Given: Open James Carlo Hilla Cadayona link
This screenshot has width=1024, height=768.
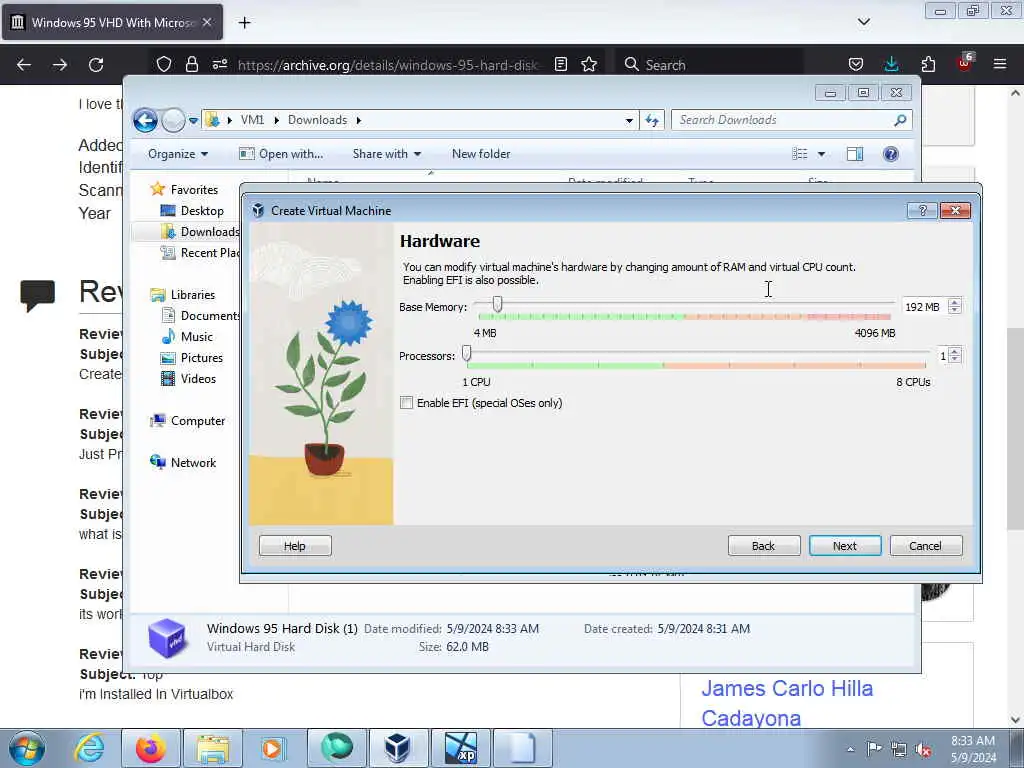Looking at the screenshot, I should 787,703.
